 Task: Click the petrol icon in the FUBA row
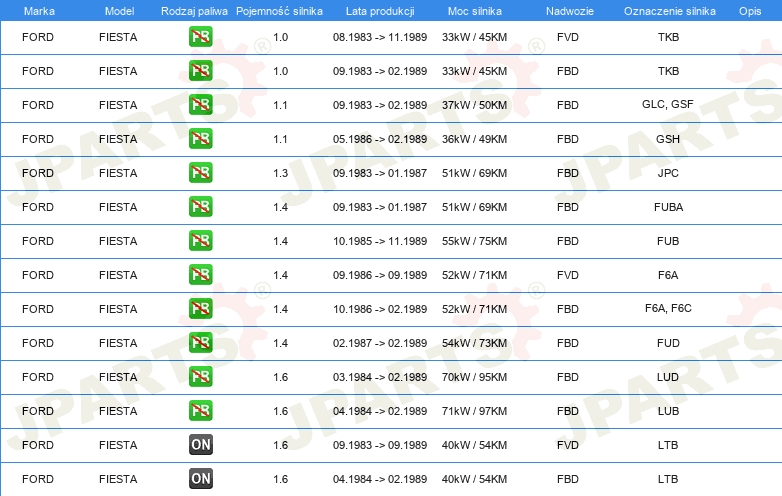200,207
